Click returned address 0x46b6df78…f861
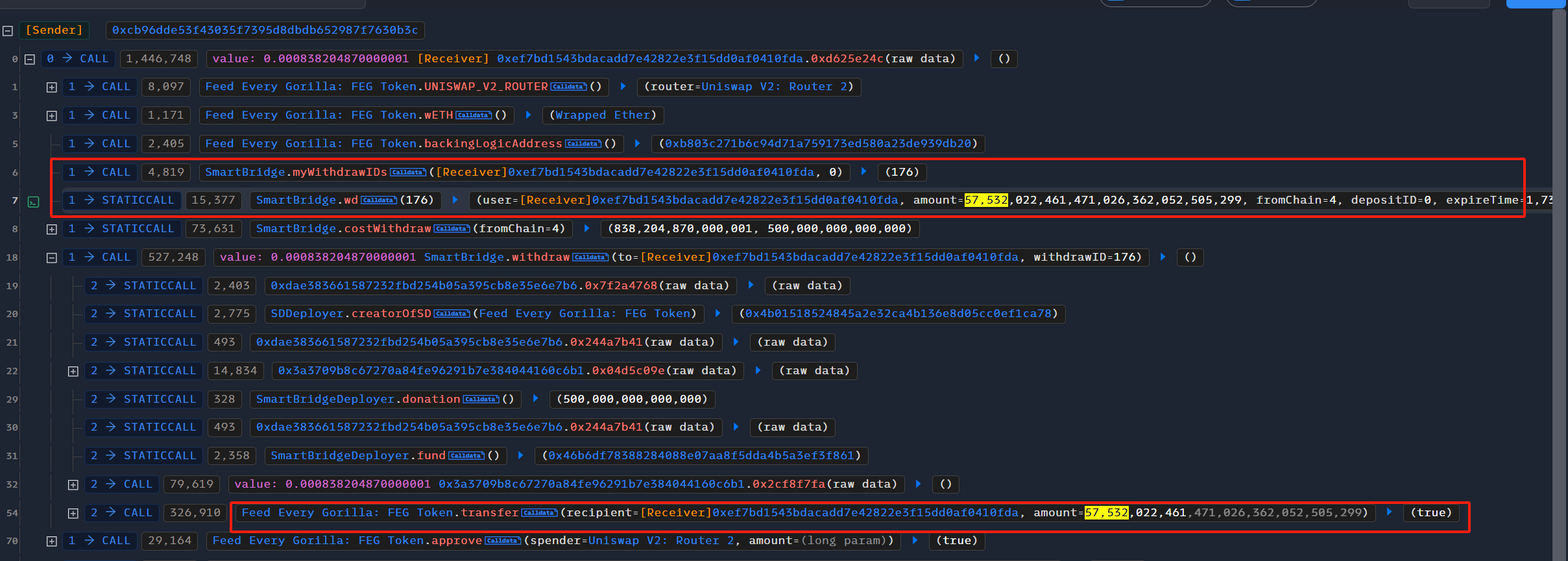The image size is (1568, 561). 701,456
